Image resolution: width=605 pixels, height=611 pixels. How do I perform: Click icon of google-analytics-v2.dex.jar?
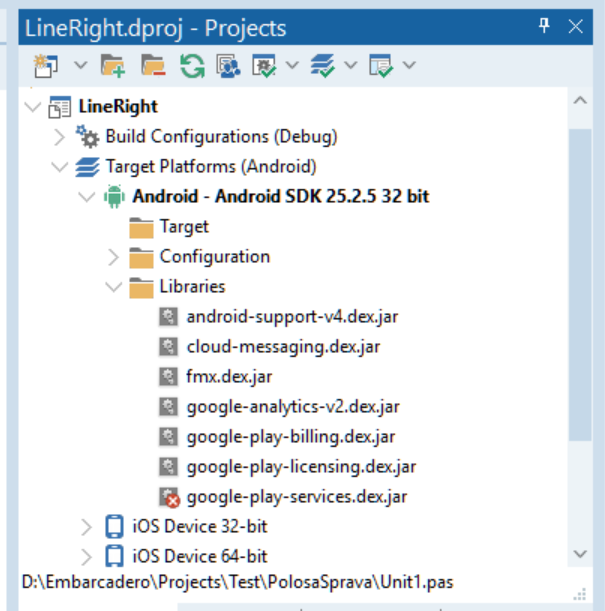[x=168, y=407]
